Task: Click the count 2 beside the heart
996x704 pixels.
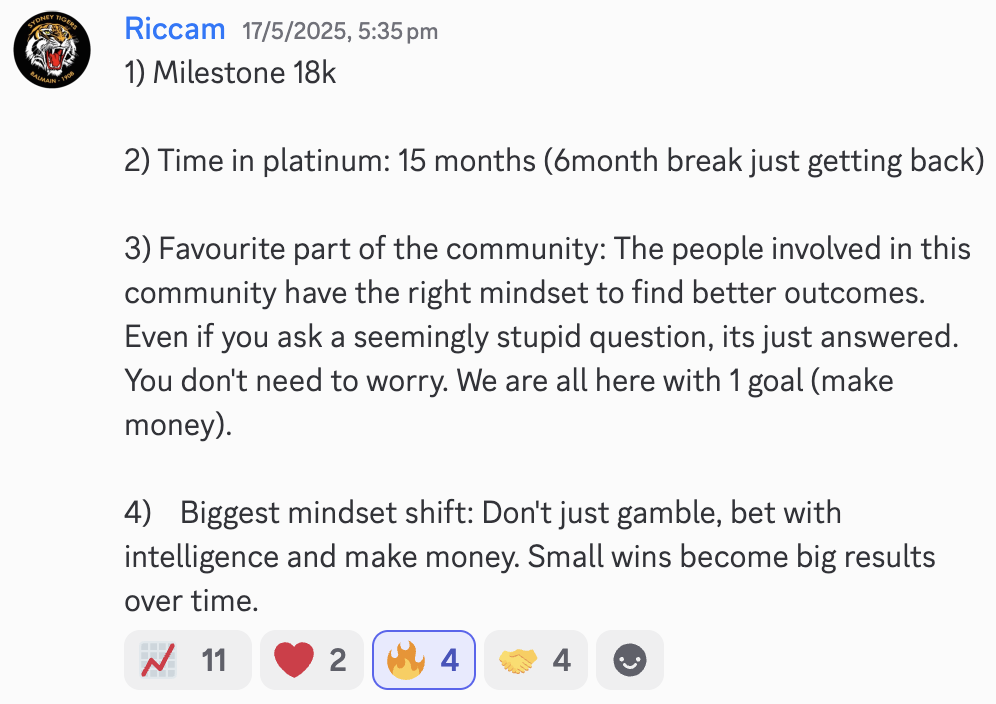Action: (x=338, y=661)
